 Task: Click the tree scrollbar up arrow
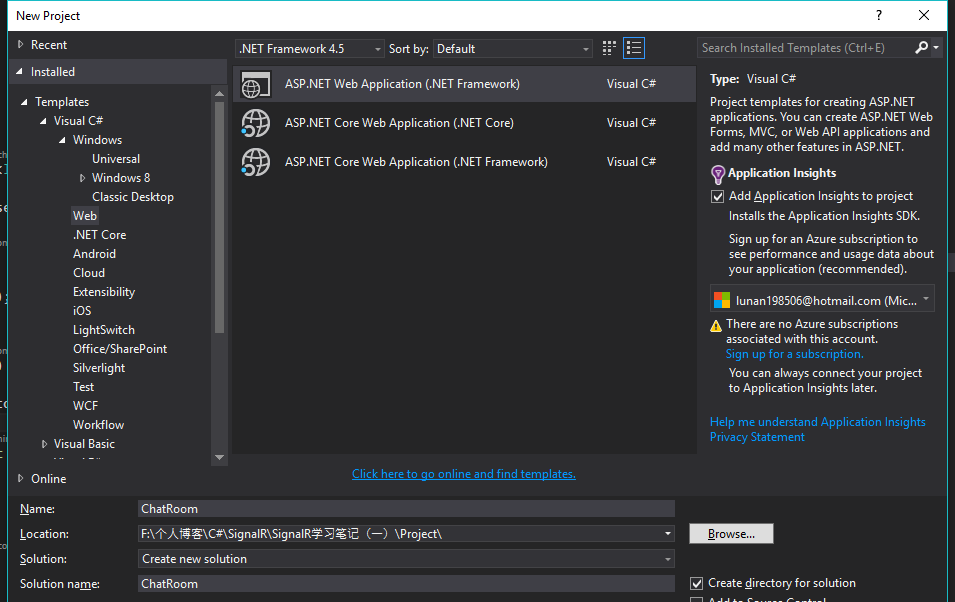220,93
